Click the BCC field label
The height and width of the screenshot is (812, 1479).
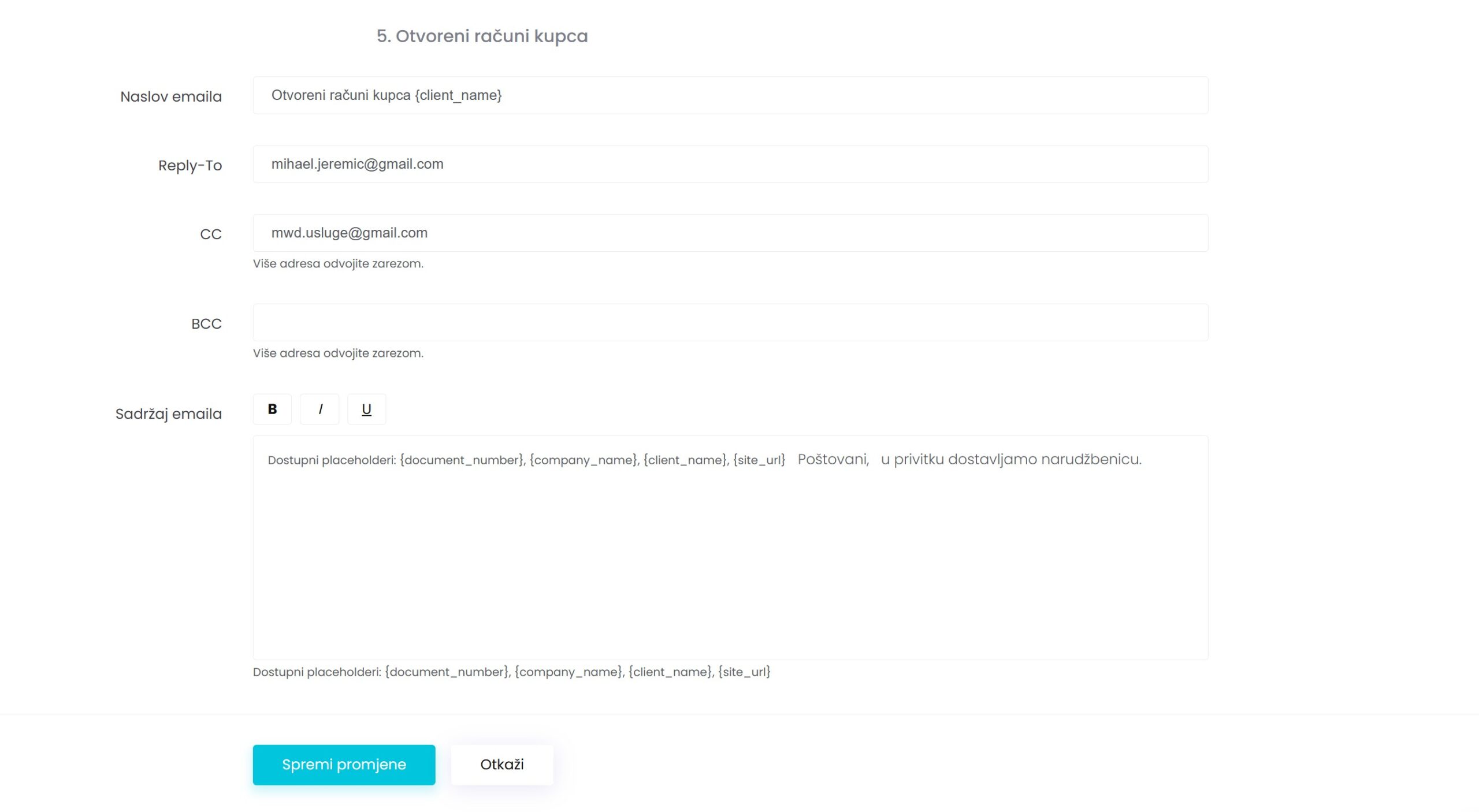point(206,324)
